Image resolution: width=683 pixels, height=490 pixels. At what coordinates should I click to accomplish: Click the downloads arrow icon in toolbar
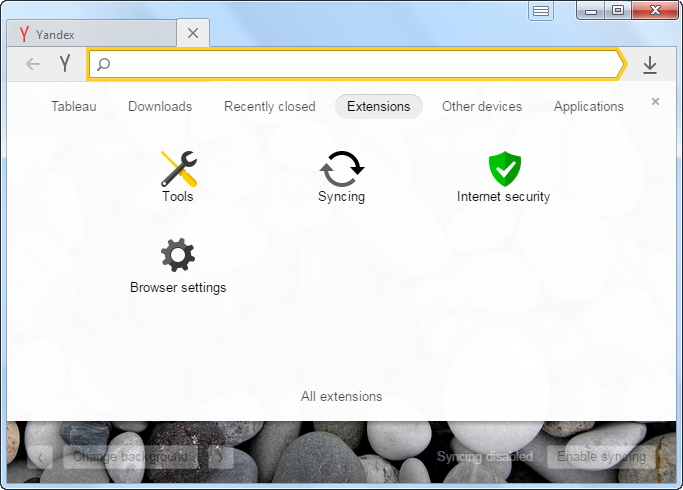click(650, 65)
